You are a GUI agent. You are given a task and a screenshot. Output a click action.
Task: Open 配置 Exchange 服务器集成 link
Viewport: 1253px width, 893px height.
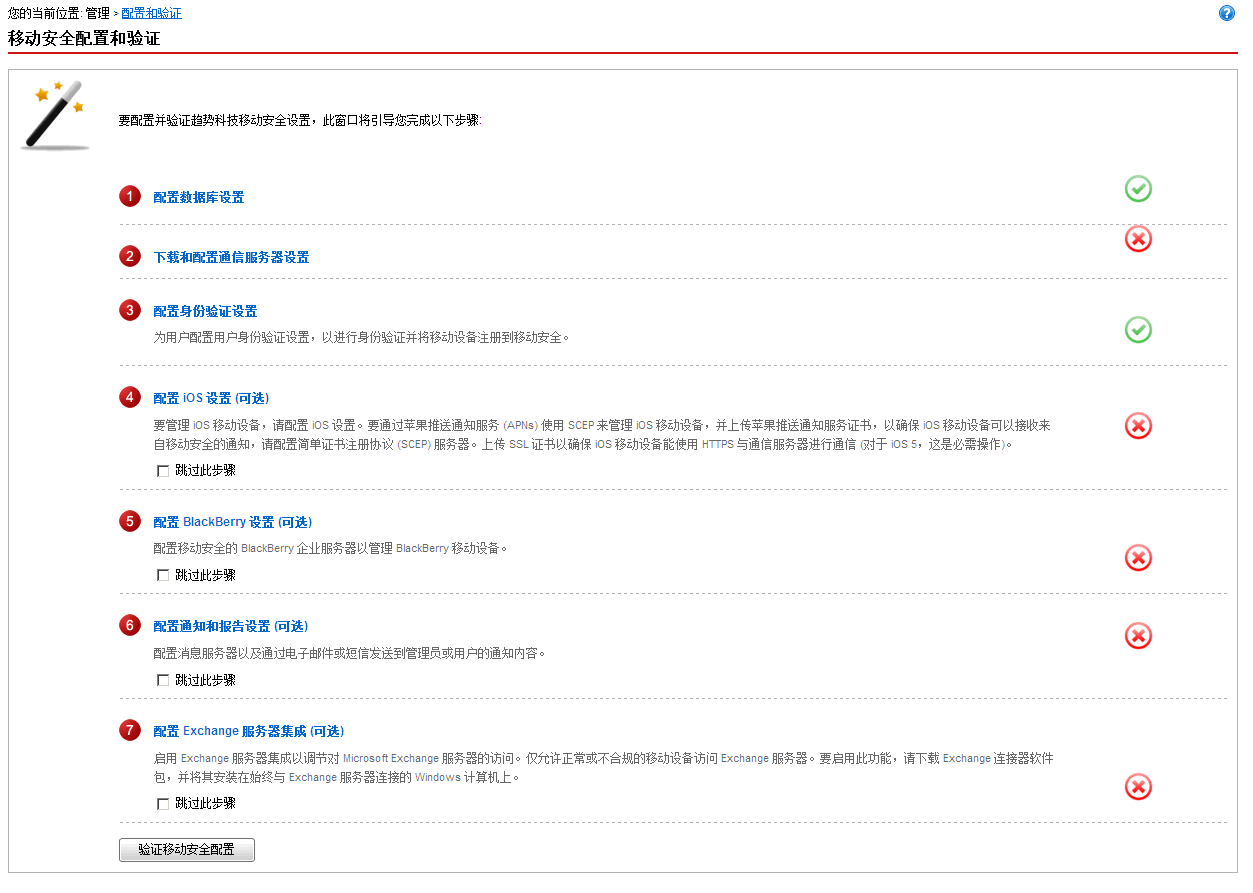coord(248,731)
